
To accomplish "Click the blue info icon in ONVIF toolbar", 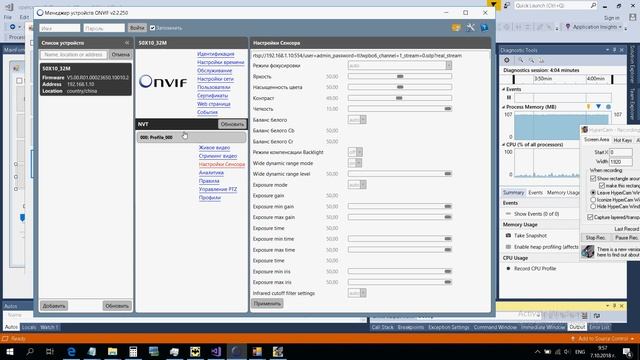I will click(x=484, y=28).
